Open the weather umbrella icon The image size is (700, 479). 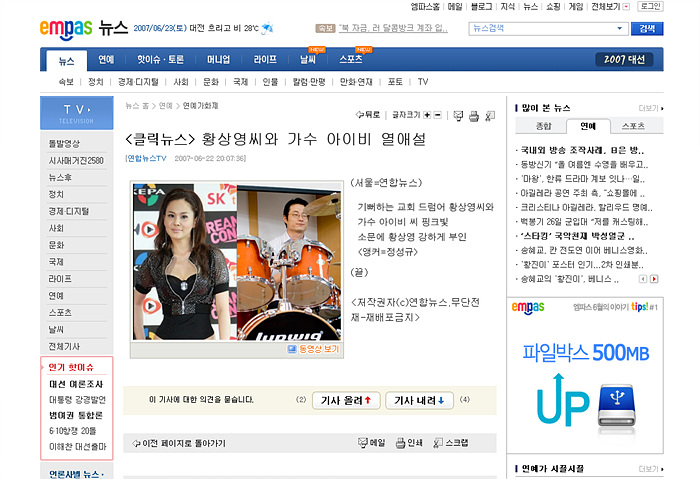coord(267,28)
